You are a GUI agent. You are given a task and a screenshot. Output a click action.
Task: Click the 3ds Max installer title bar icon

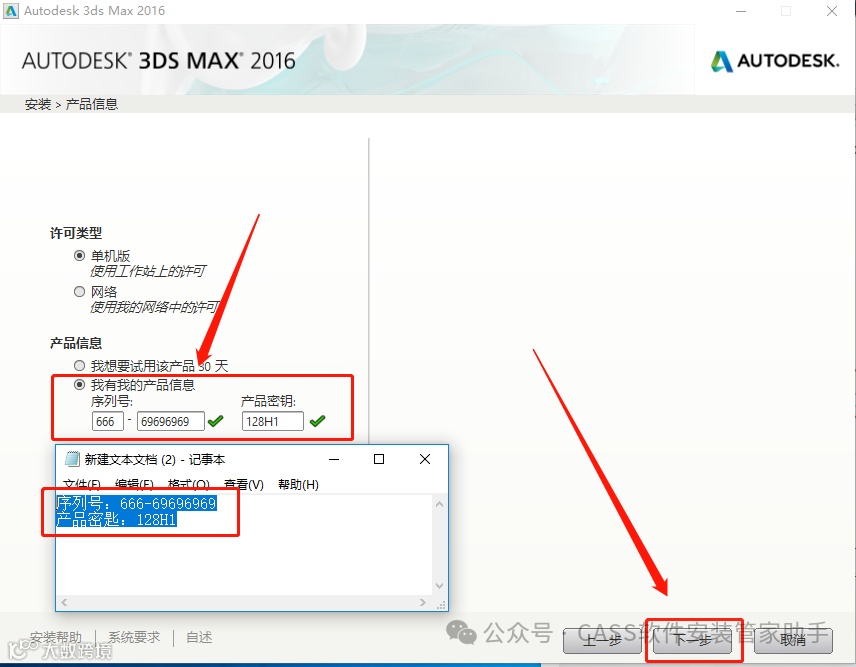click(x=10, y=11)
